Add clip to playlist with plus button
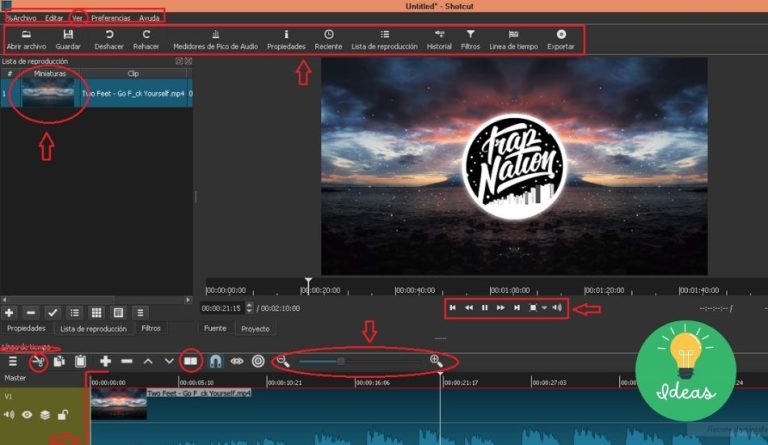Viewport: 768px width, 445px height. (x=9, y=312)
